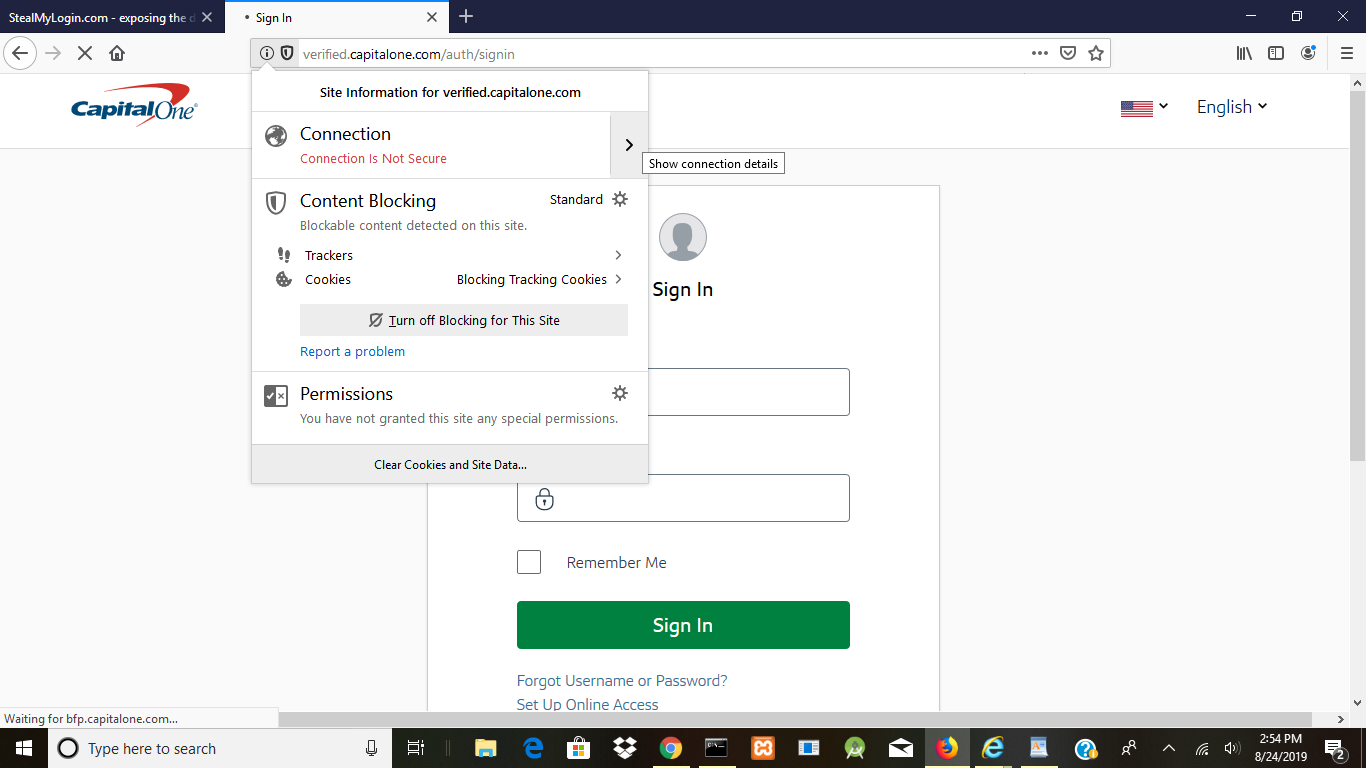Click the Set Up Online Access link
The height and width of the screenshot is (768, 1366).
pyautogui.click(x=588, y=704)
